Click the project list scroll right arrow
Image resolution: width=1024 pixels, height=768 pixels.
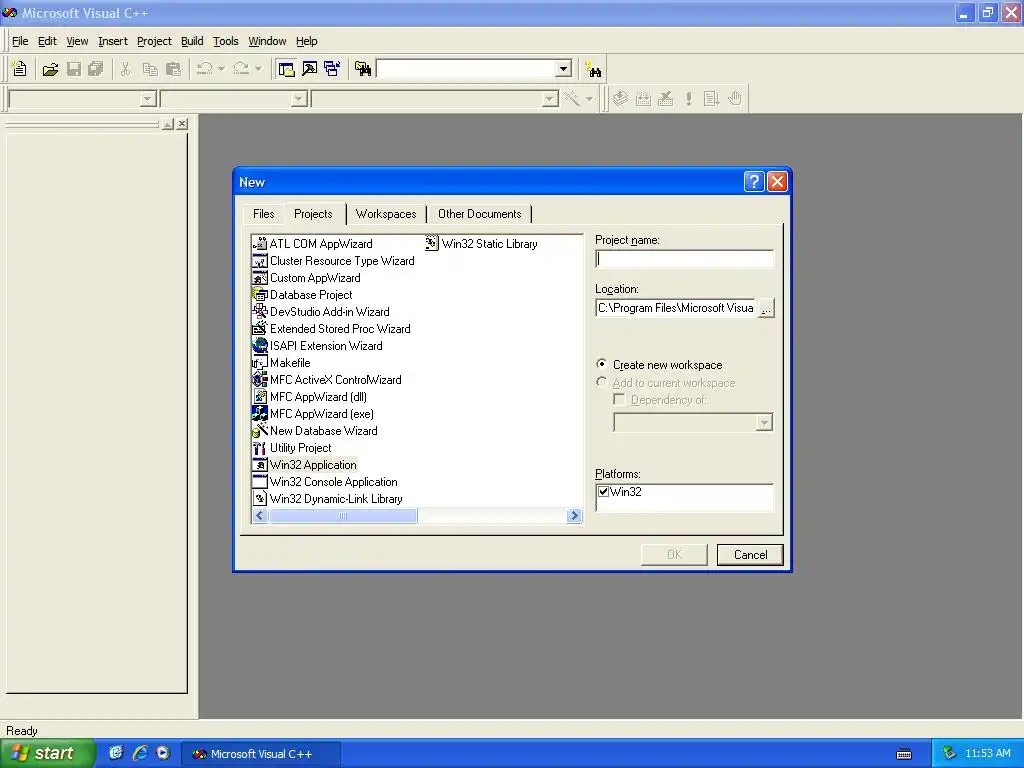pos(574,516)
